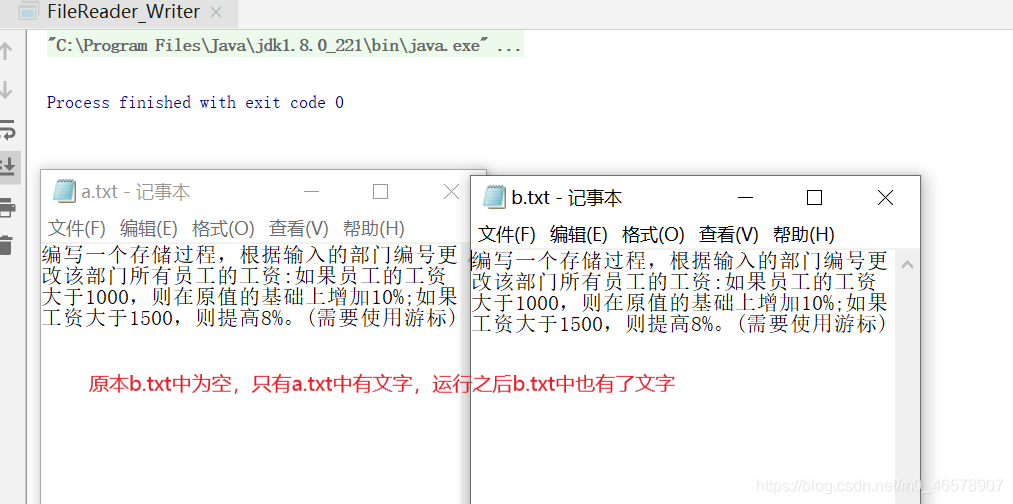Open 帮助(H) menu in b.txt Notepad

804,234
